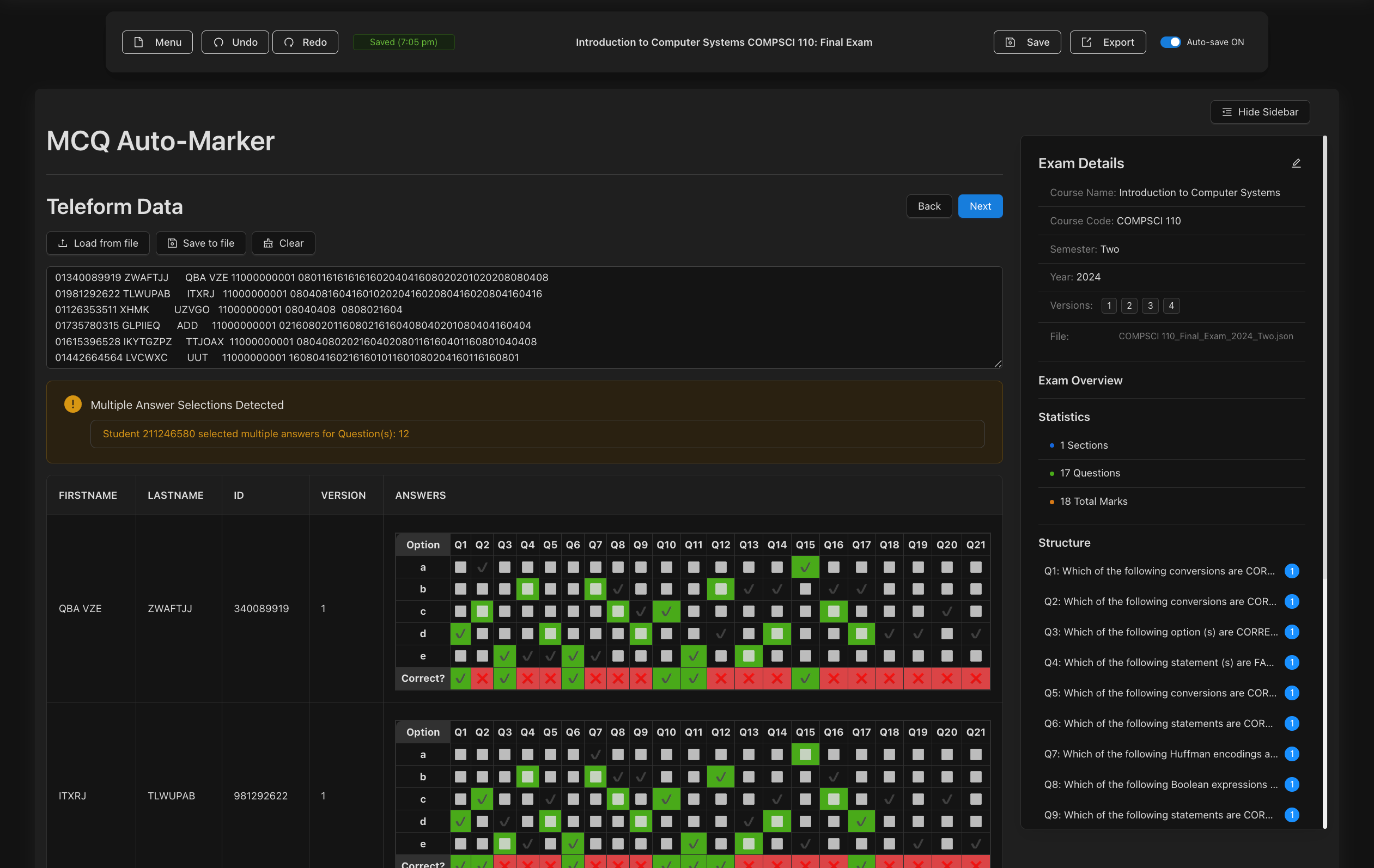Check option e for Q21 in first student row
This screenshot has height=868, width=1374.
coord(975,656)
